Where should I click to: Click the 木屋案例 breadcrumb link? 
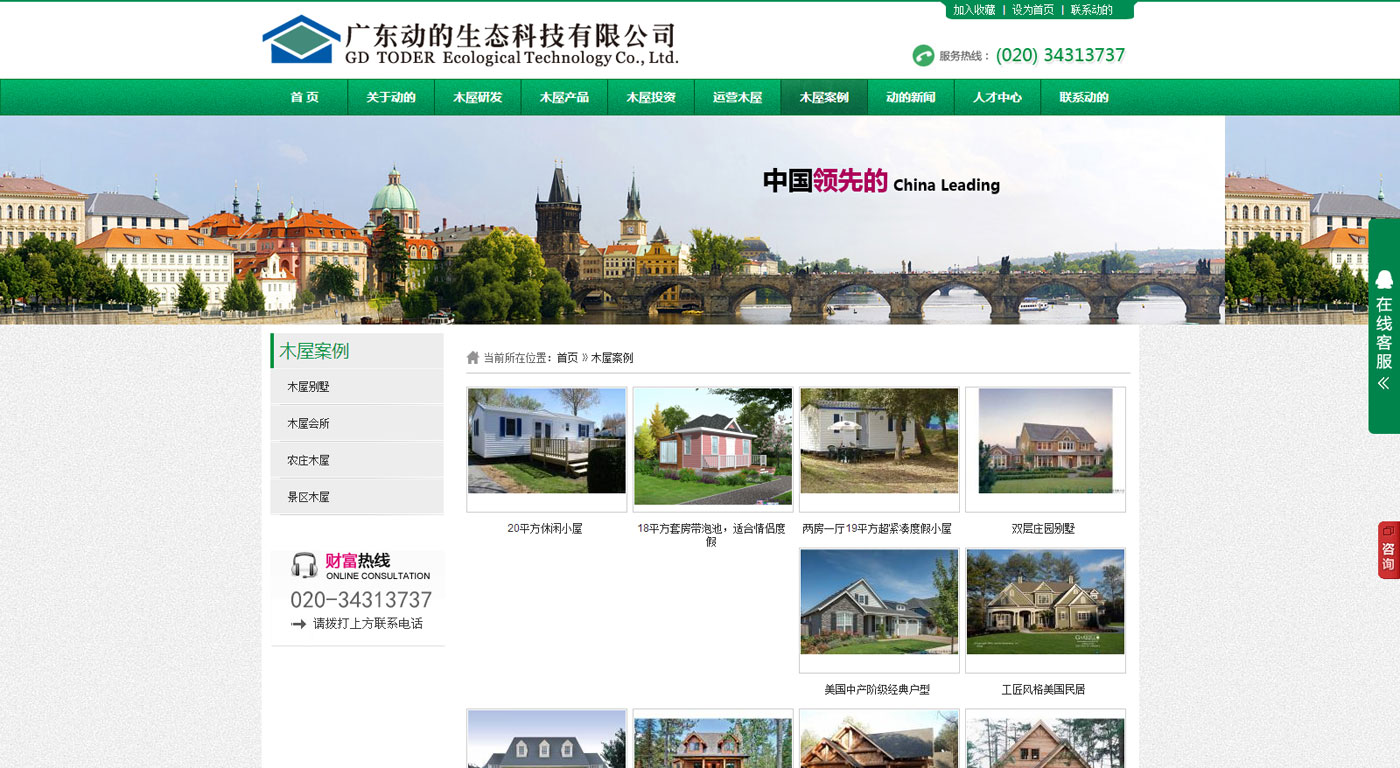pyautogui.click(x=612, y=358)
